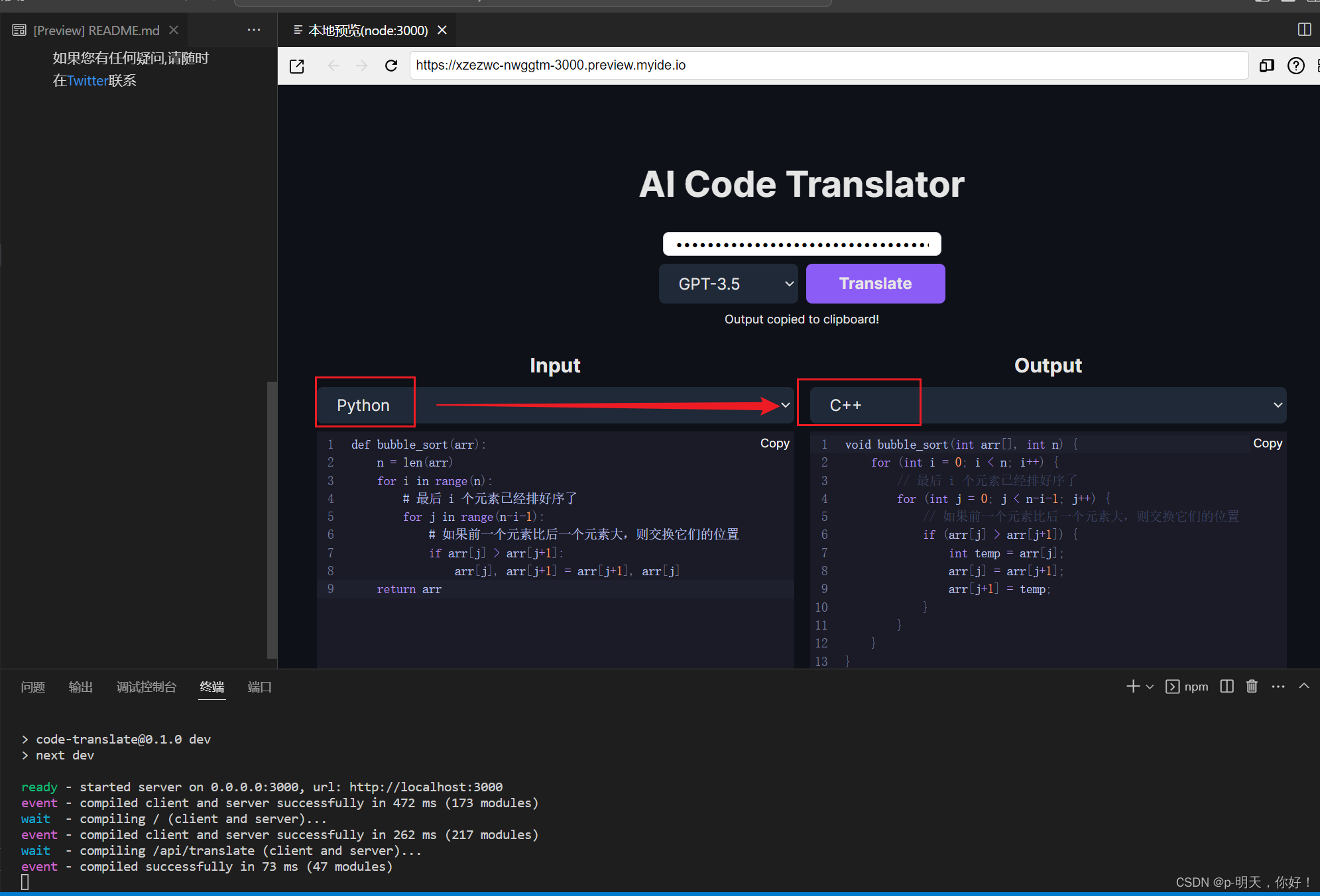Copy the C++ output code

click(1268, 443)
